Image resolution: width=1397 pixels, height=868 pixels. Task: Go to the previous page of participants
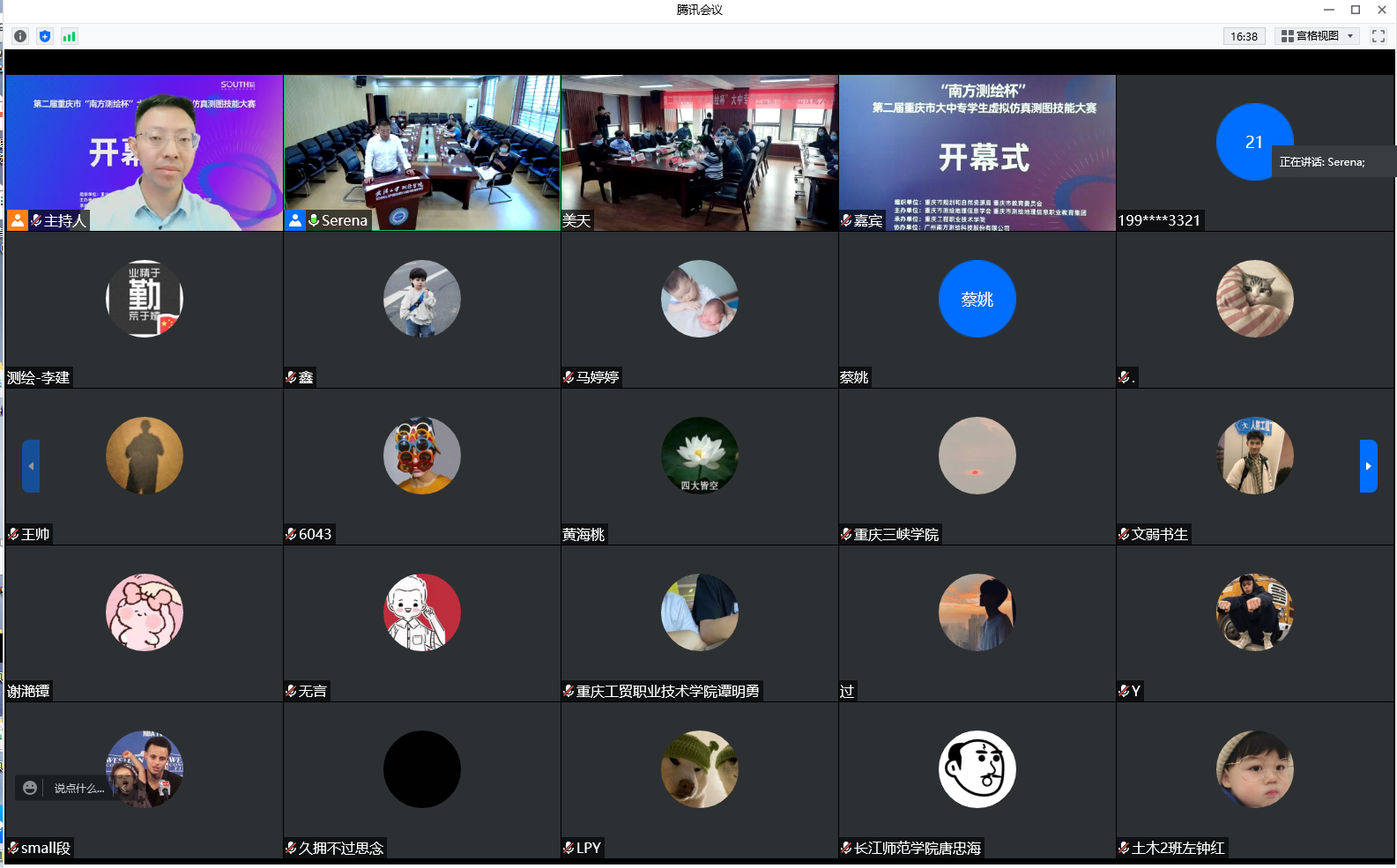pyautogui.click(x=31, y=466)
